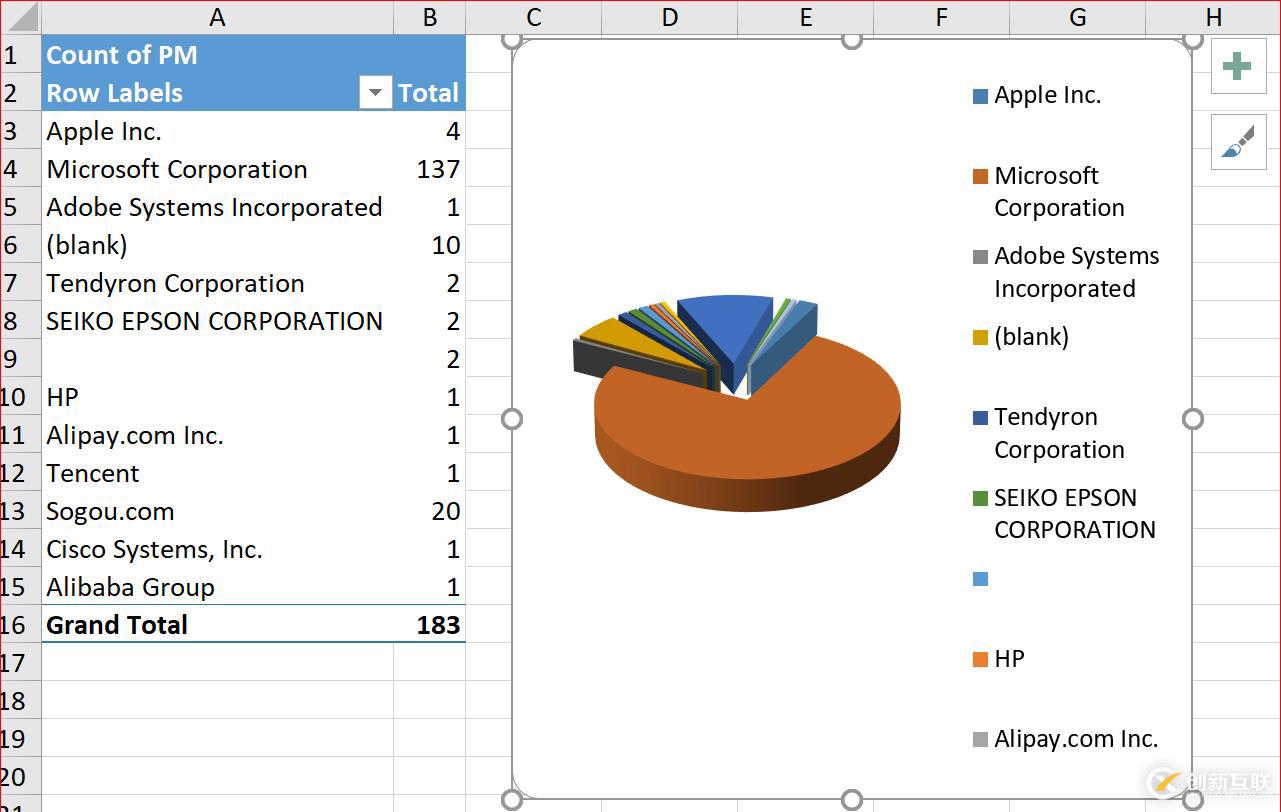The width and height of the screenshot is (1281, 812).
Task: Select column B header
Action: click(x=430, y=17)
